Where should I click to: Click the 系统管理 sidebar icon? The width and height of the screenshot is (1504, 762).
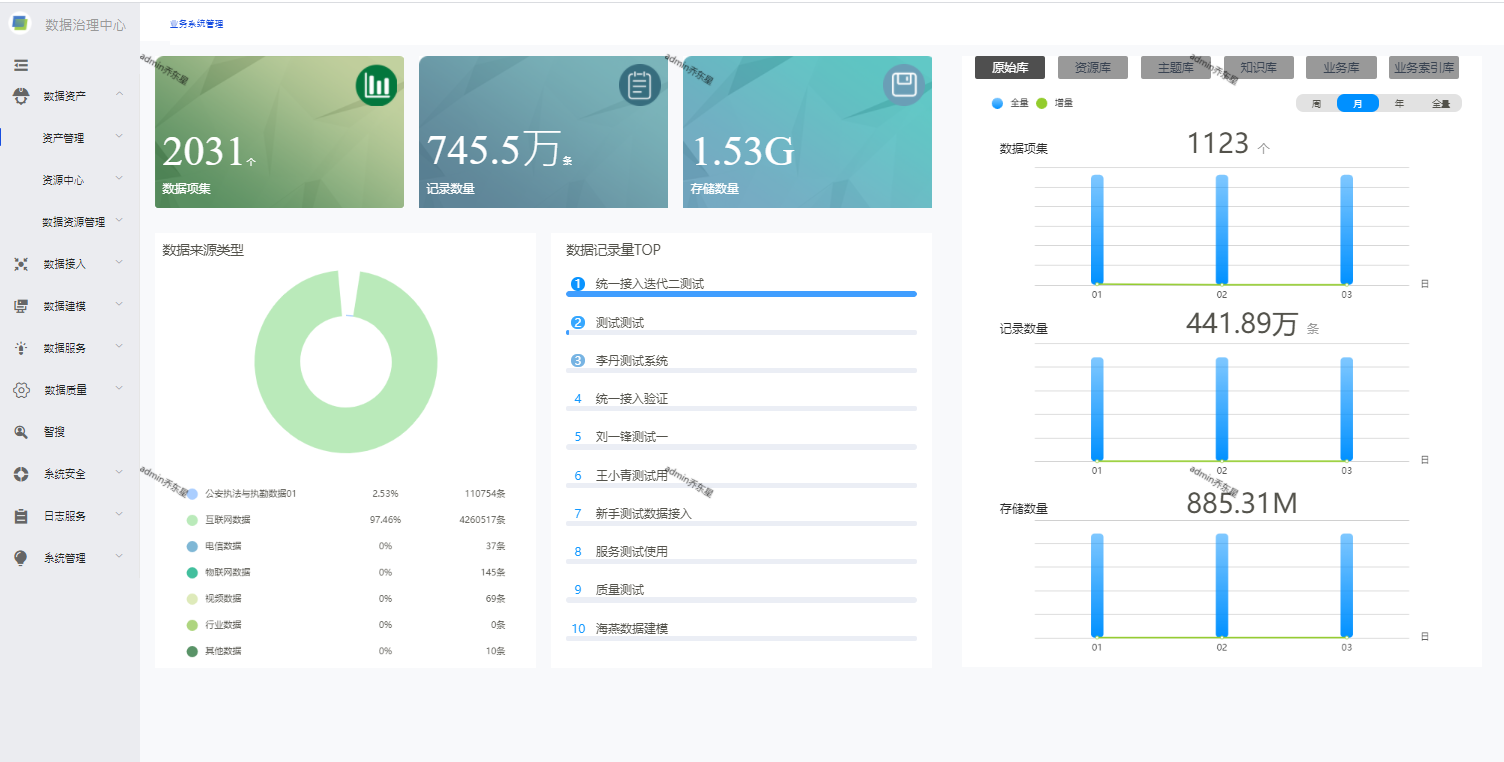point(21,558)
